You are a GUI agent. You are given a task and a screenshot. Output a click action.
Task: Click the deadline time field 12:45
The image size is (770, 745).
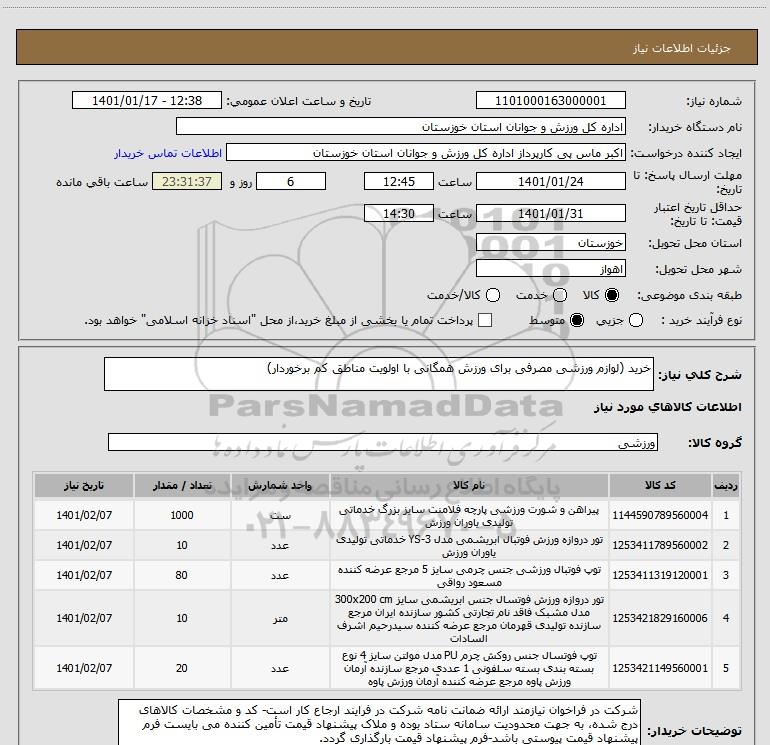coord(399,182)
